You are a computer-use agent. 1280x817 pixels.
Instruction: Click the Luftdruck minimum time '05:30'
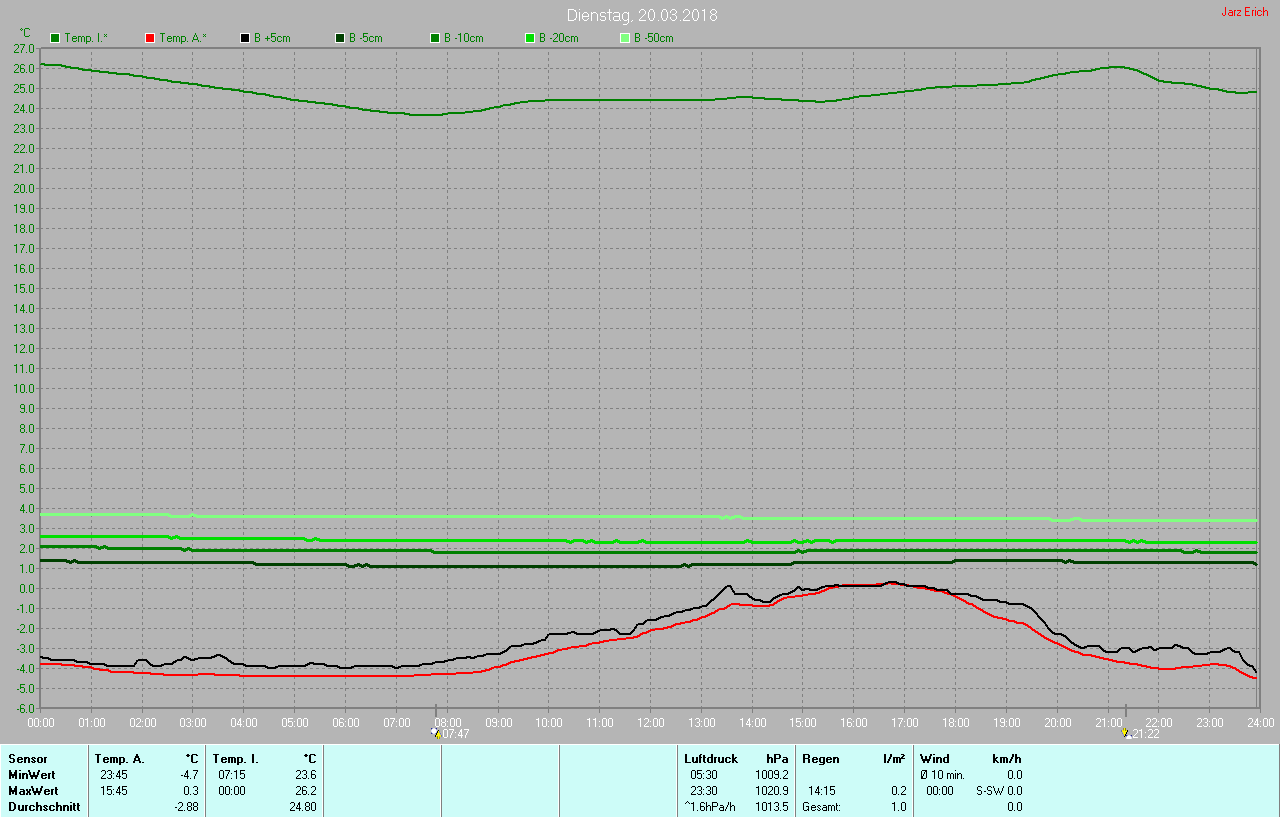point(703,775)
